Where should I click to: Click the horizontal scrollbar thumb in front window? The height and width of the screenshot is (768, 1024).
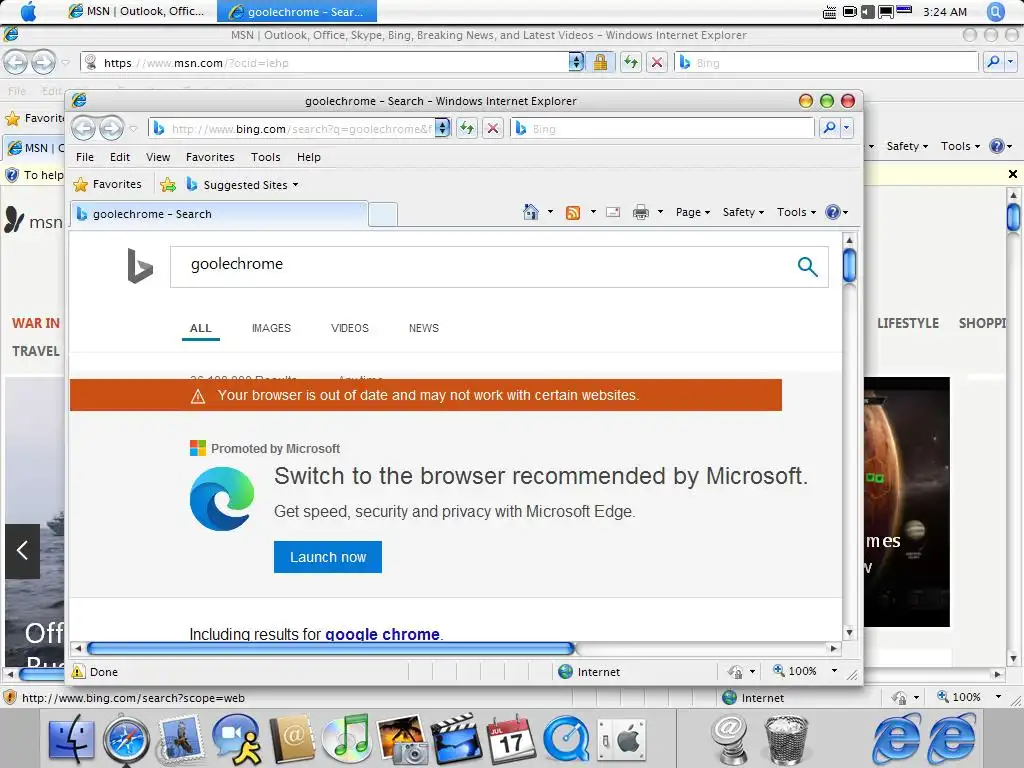click(x=330, y=648)
